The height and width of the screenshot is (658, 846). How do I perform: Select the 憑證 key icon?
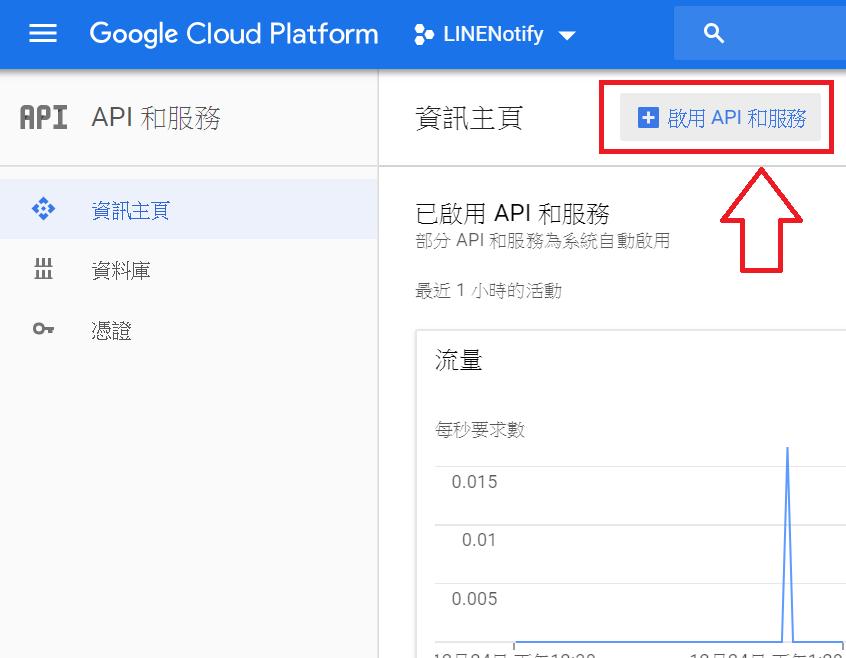pyautogui.click(x=43, y=328)
